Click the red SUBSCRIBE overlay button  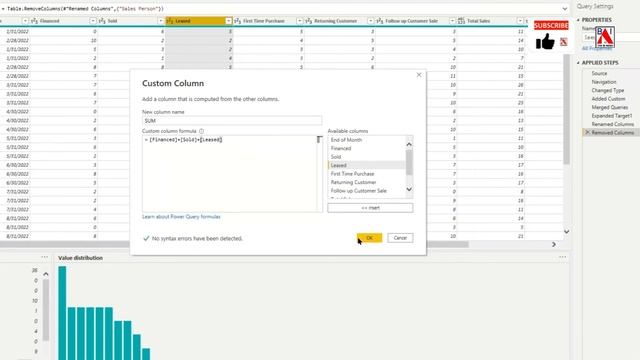click(x=551, y=25)
